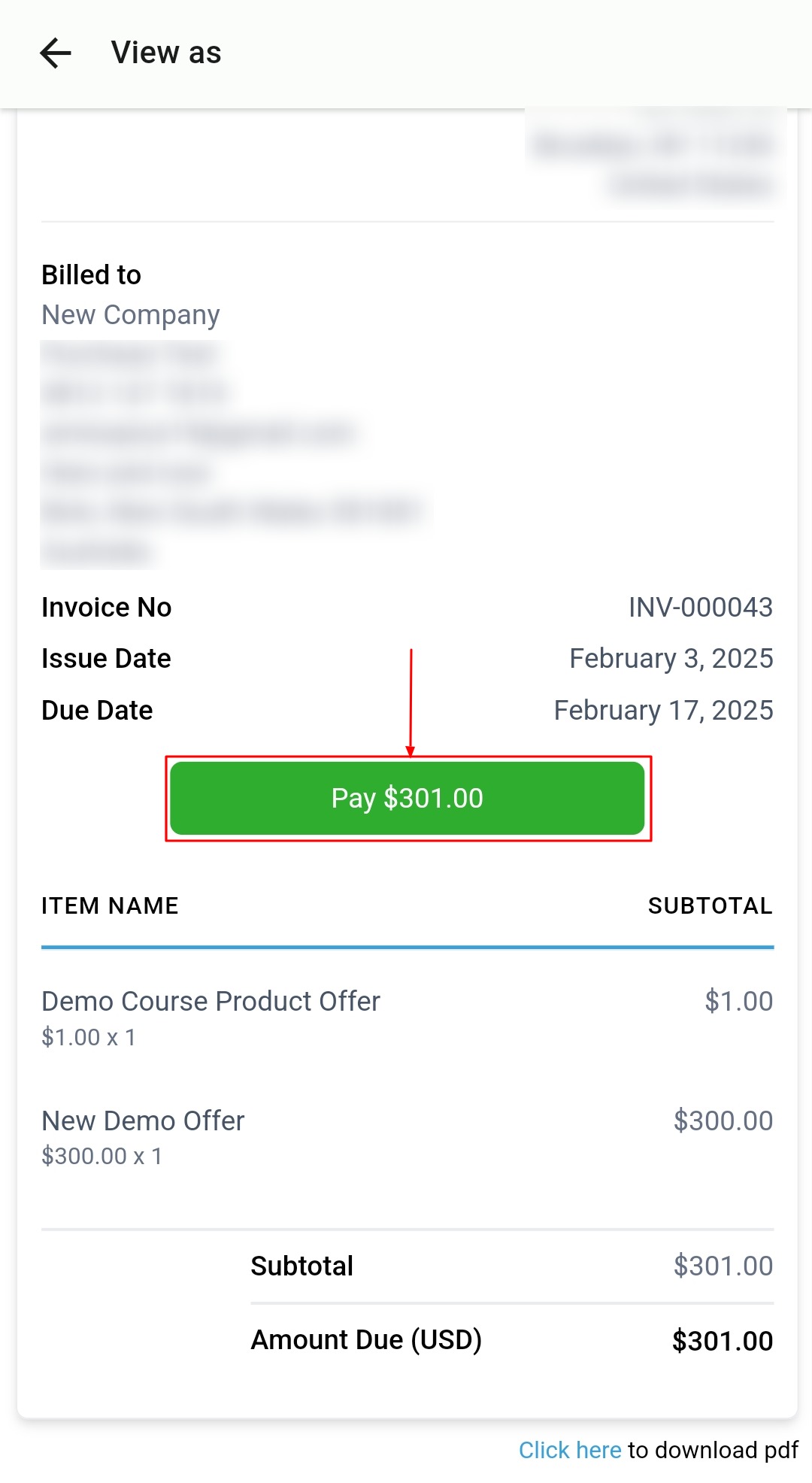Select the New Company name
Screen dimensions: 812x1483
click(x=131, y=315)
